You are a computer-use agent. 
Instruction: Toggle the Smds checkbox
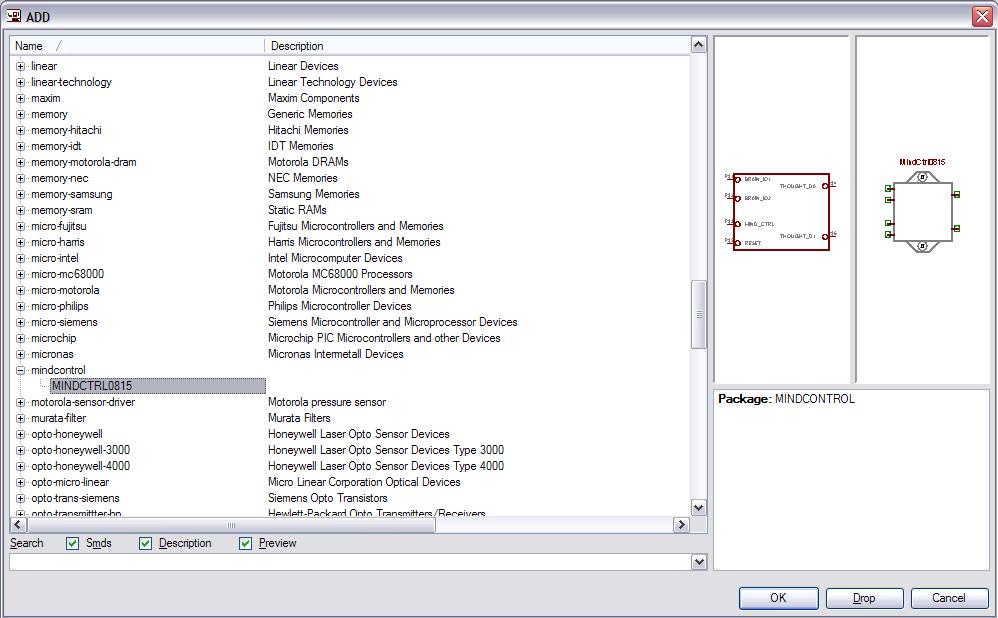tap(72, 543)
